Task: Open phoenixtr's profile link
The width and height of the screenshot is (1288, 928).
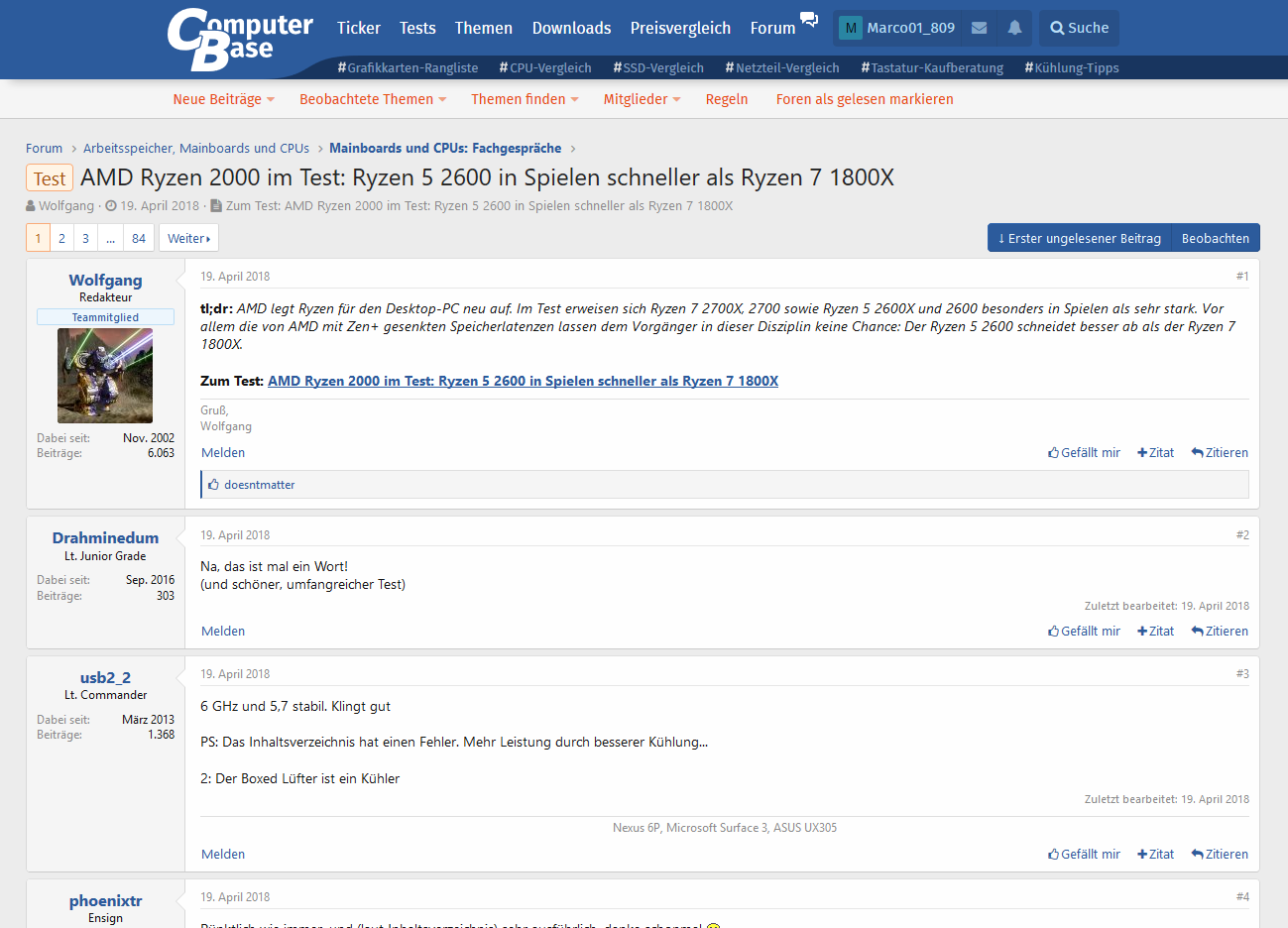Action: click(105, 901)
